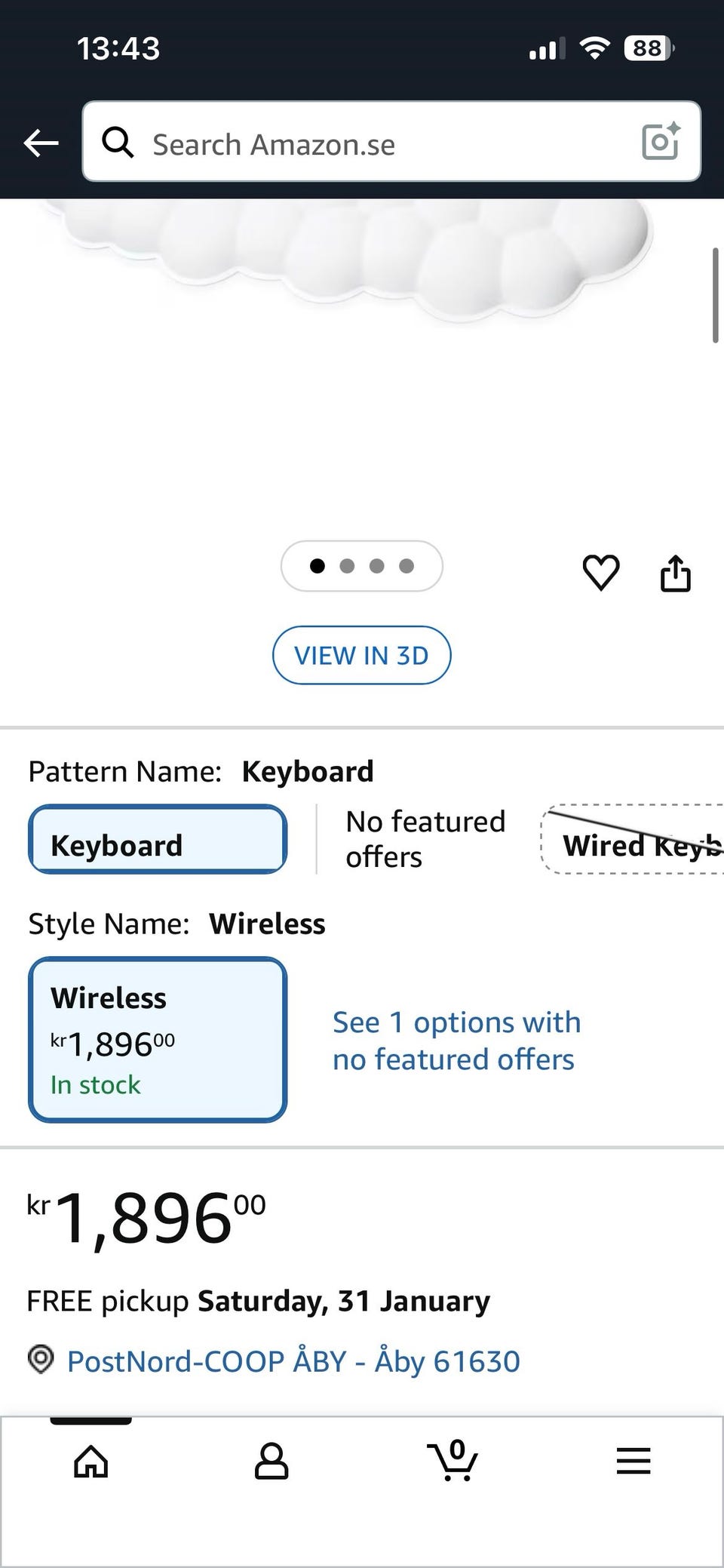Go to Home tab icon
724x1568 pixels.
point(90,1461)
